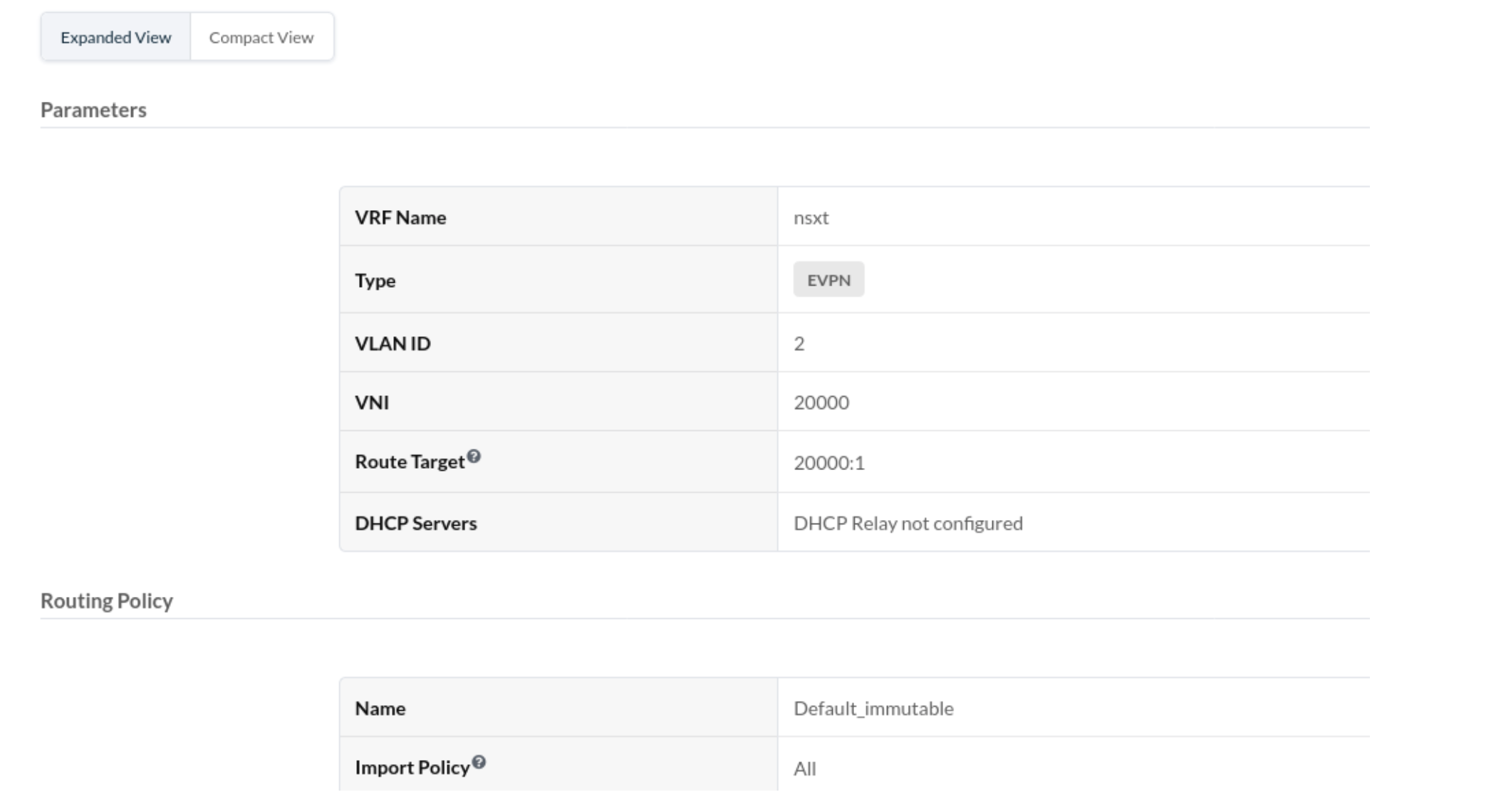Click the Default_immutable routing policy name
1486x812 pixels.
tap(873, 709)
